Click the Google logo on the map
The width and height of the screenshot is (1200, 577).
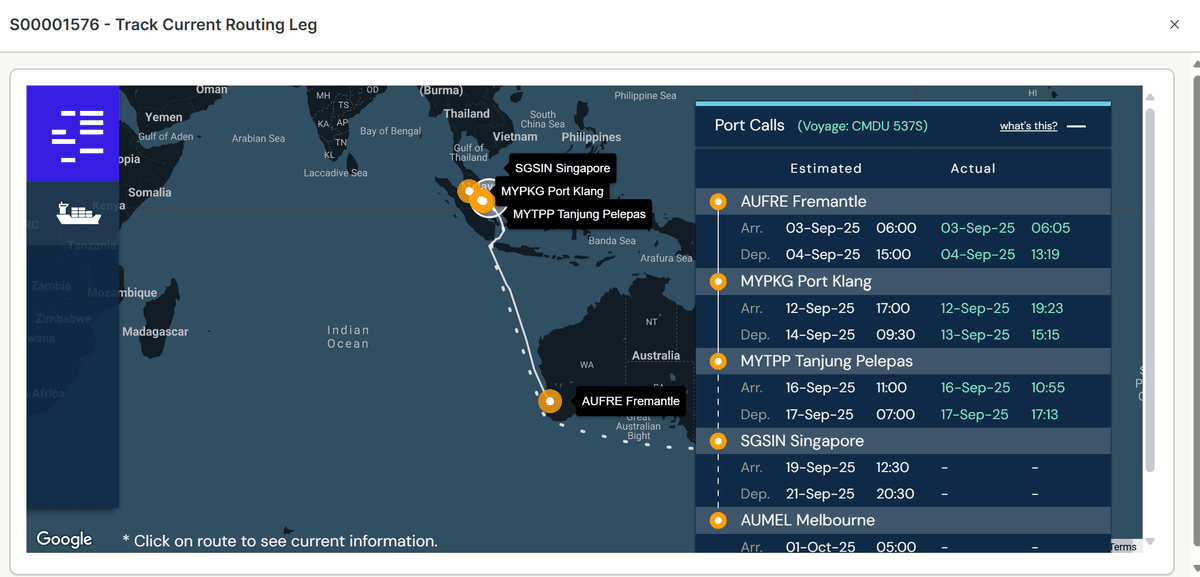[x=65, y=539]
